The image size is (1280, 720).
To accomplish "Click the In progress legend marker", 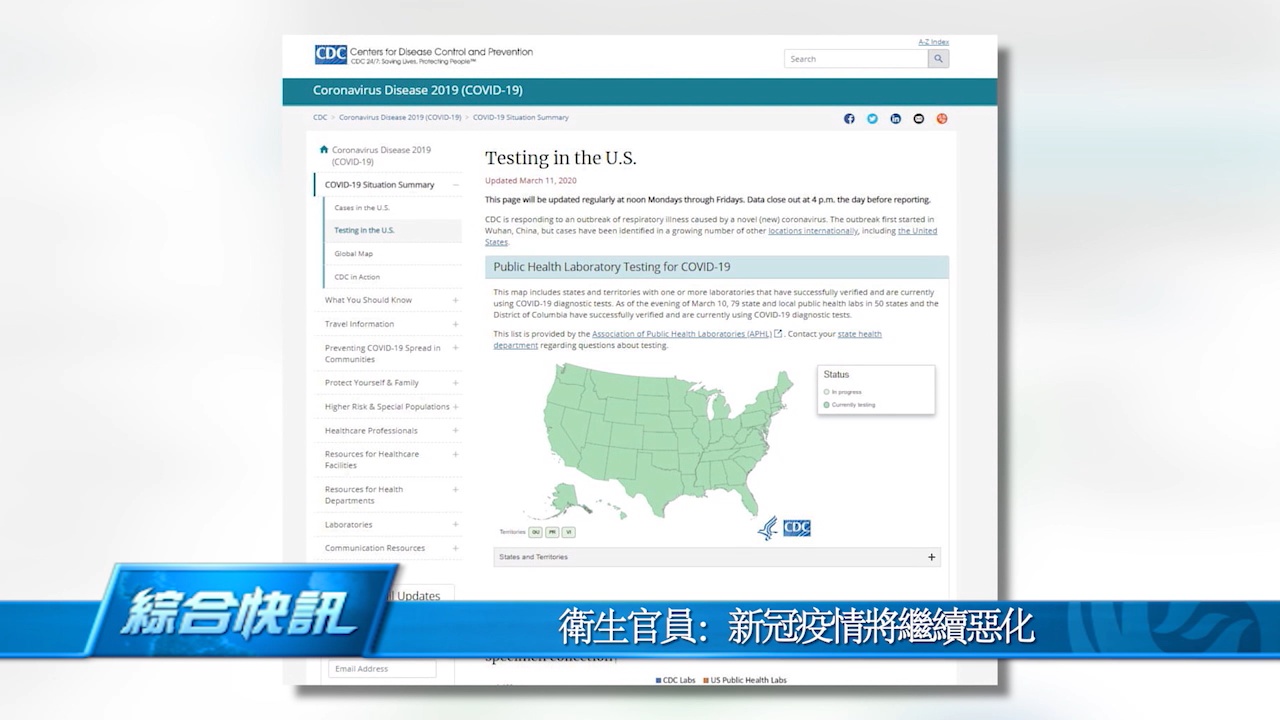I will click(827, 392).
